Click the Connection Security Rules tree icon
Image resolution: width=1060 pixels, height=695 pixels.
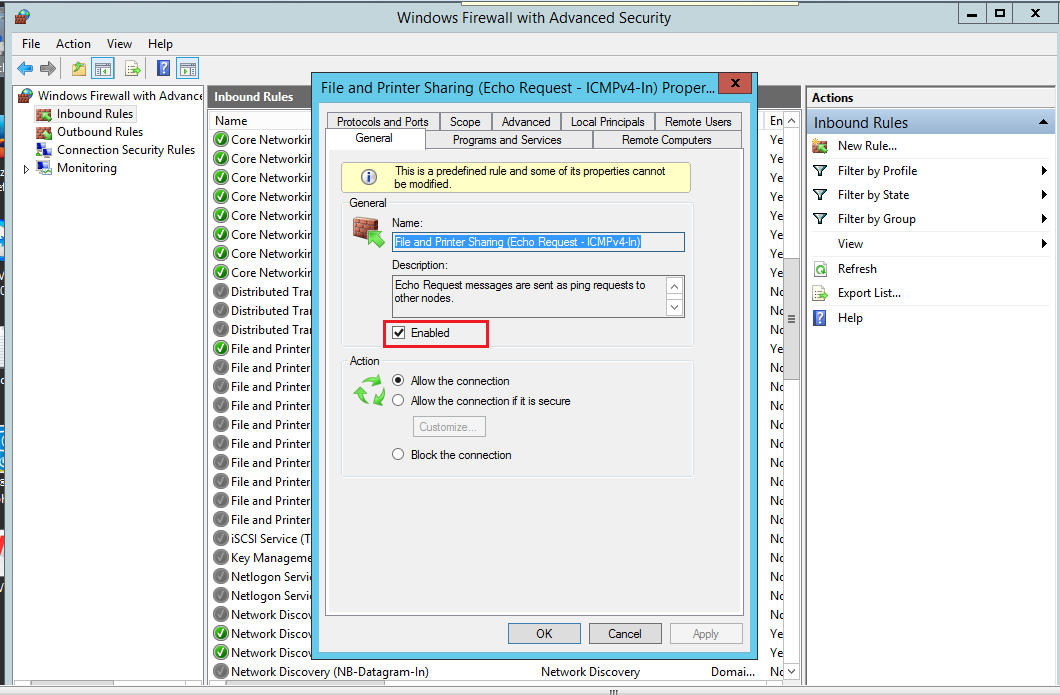(44, 149)
